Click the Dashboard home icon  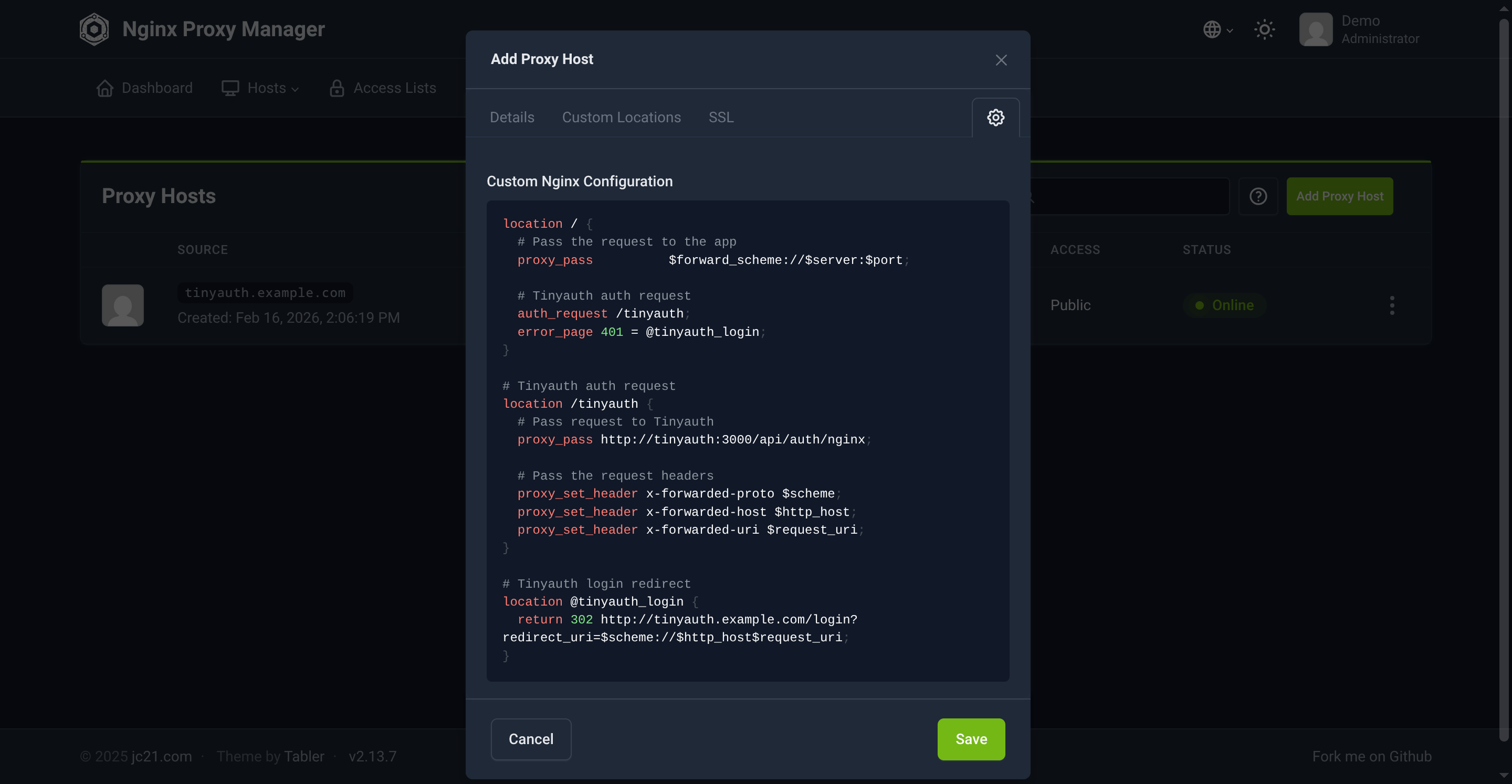pyautogui.click(x=105, y=88)
